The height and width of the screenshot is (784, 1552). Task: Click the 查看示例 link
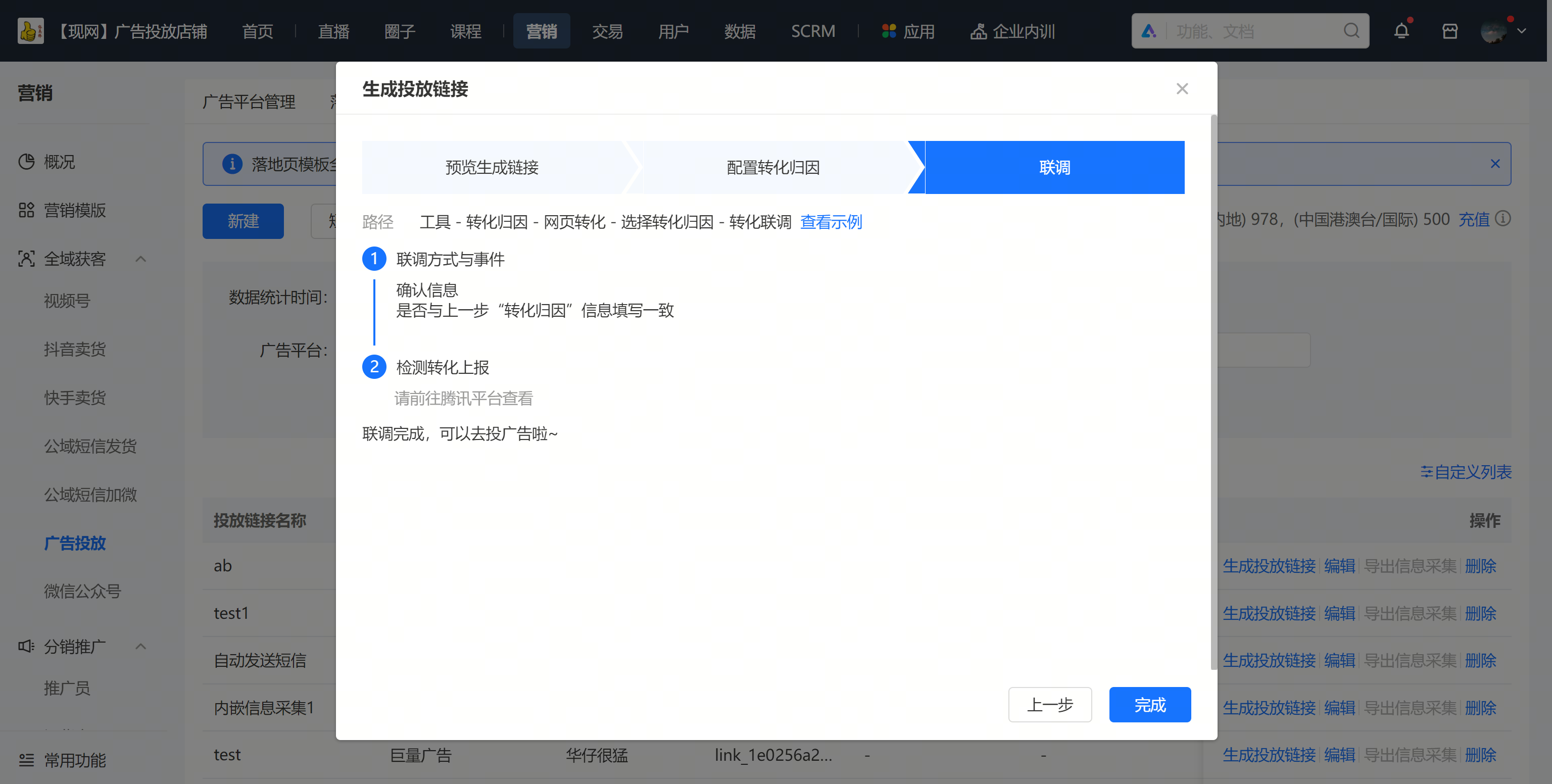(831, 222)
